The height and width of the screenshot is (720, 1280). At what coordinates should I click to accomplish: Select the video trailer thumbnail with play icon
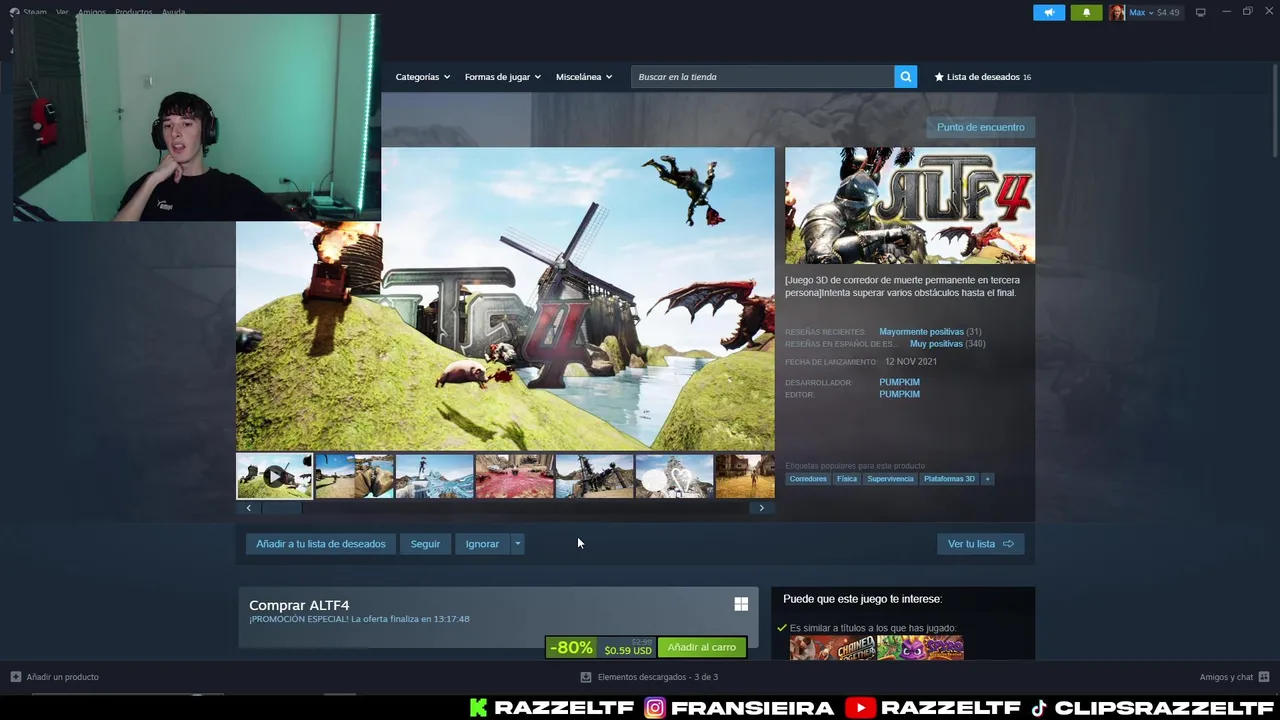(x=274, y=476)
